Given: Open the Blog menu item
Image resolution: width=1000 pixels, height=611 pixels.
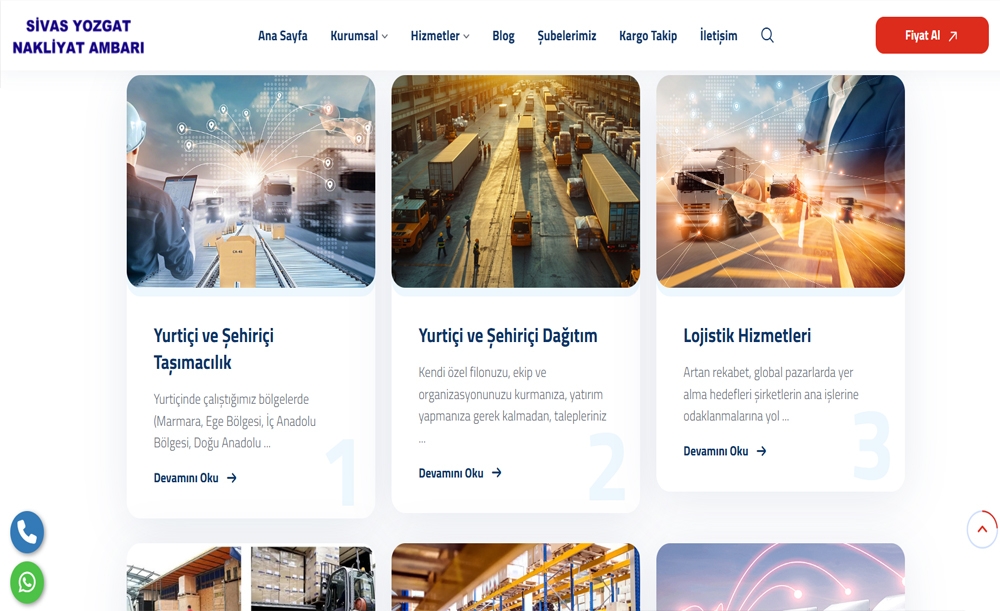Looking at the screenshot, I should click(503, 36).
